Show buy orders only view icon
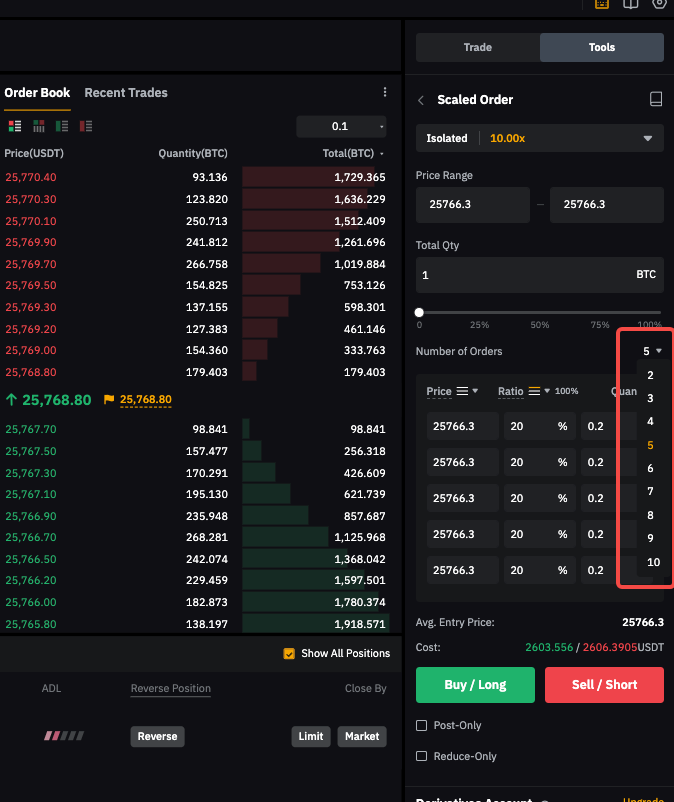 click(x=62, y=126)
